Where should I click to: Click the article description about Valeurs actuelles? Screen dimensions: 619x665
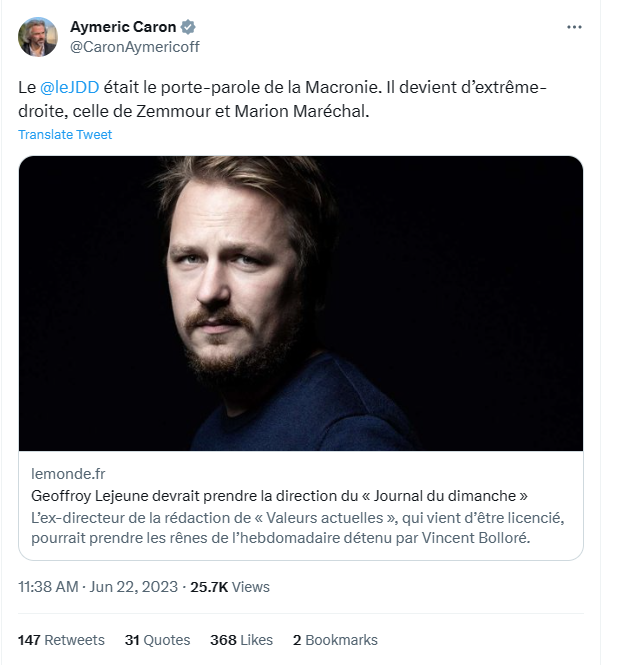coord(298,528)
